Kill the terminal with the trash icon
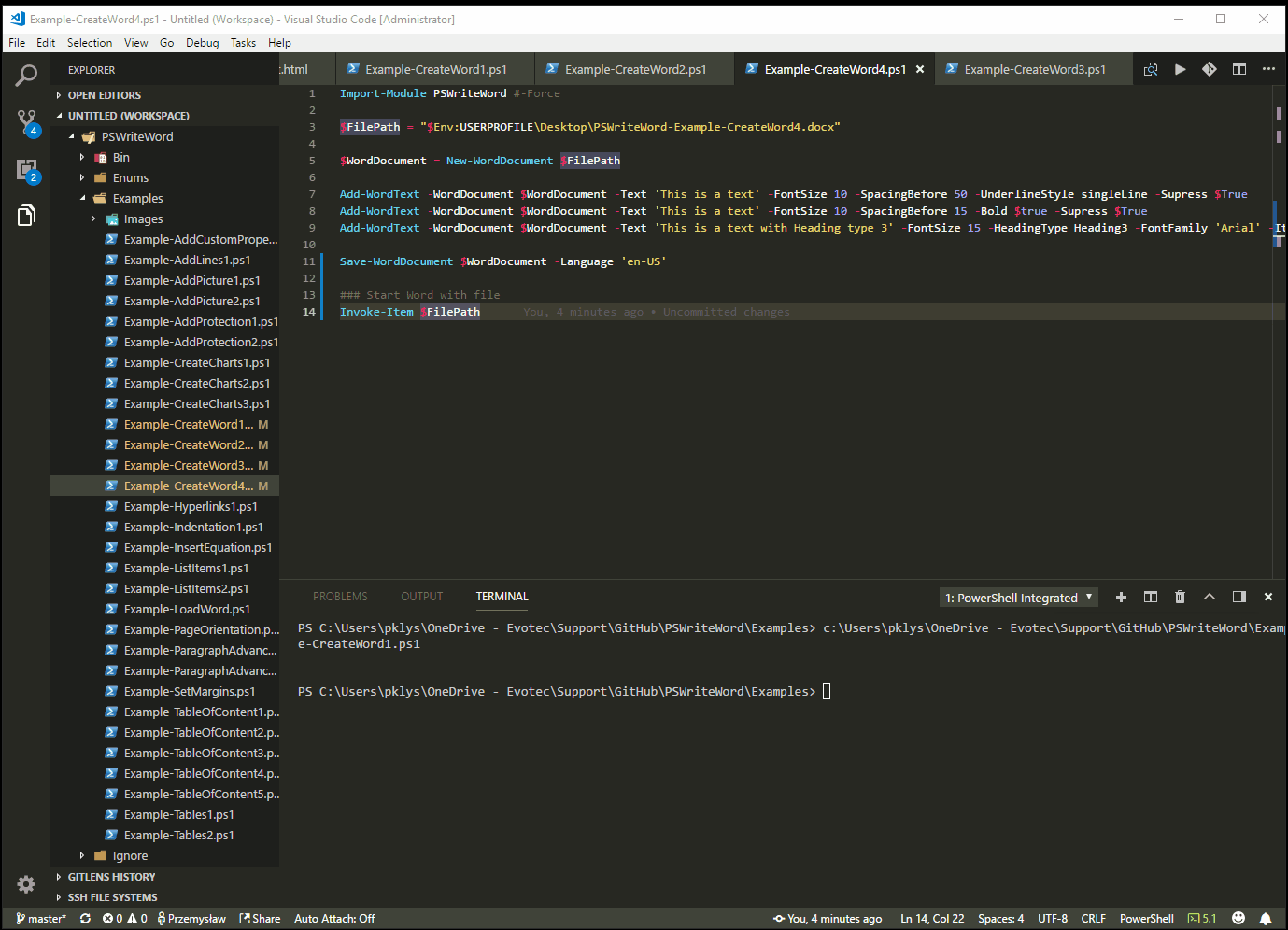The height and width of the screenshot is (930, 1288). [x=1180, y=597]
